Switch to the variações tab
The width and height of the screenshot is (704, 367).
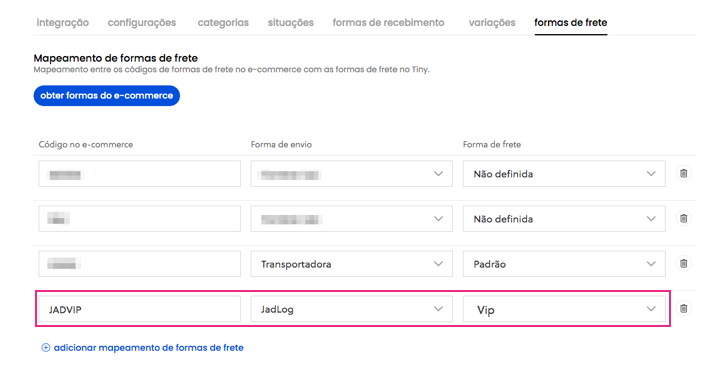click(492, 22)
